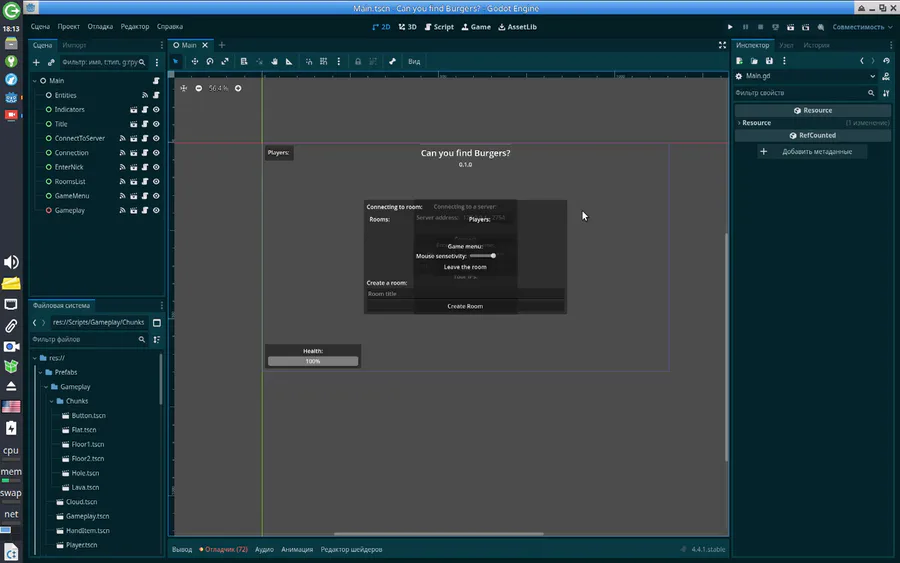Collapse the Main root node
Screen dimensions: 900x563
[x=35, y=81]
